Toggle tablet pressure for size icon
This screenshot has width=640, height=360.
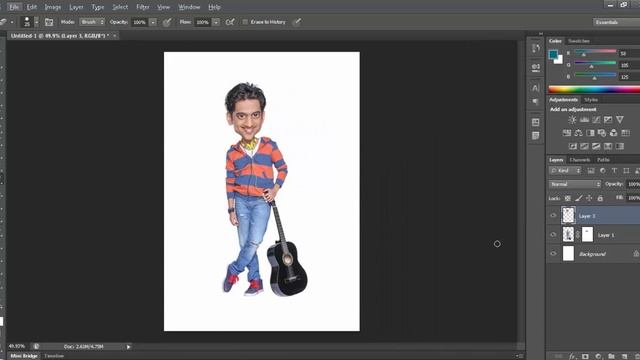(x=297, y=22)
